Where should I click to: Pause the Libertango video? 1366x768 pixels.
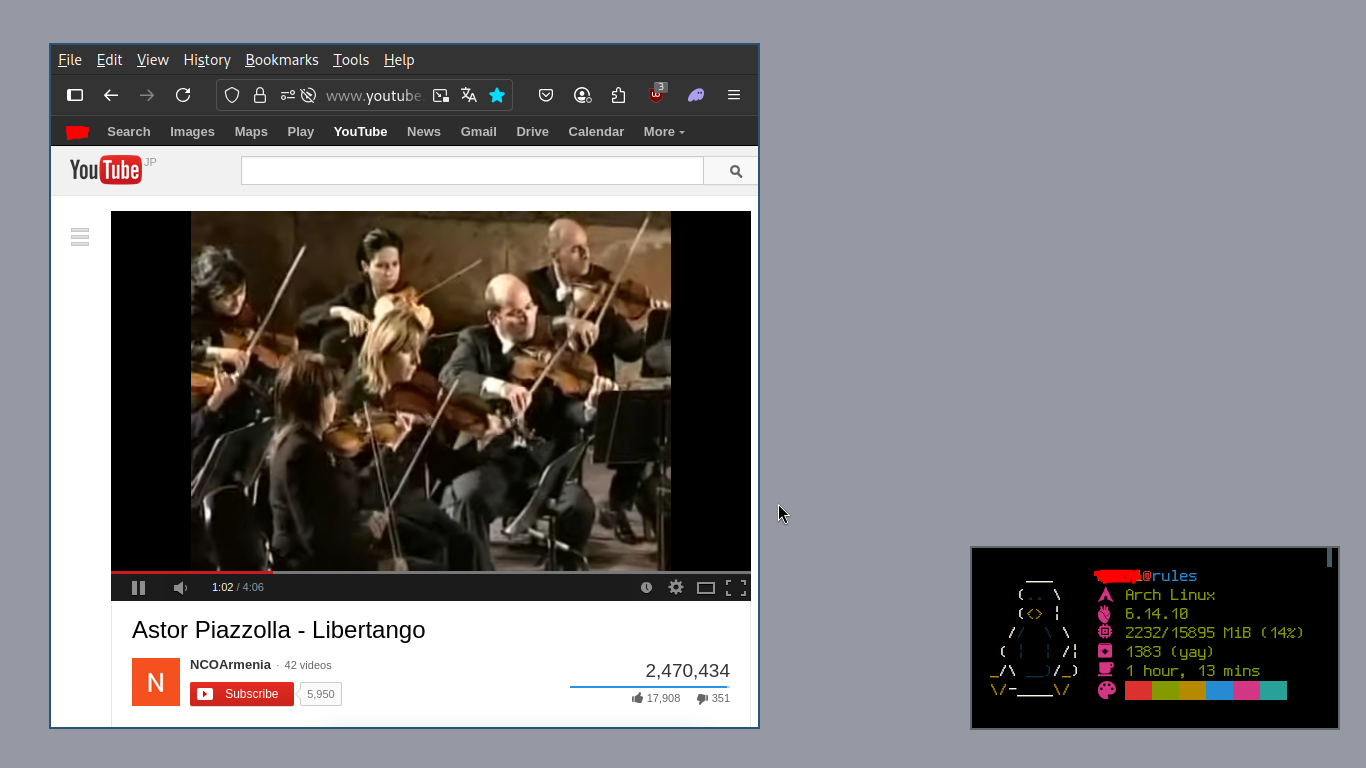pyautogui.click(x=138, y=588)
